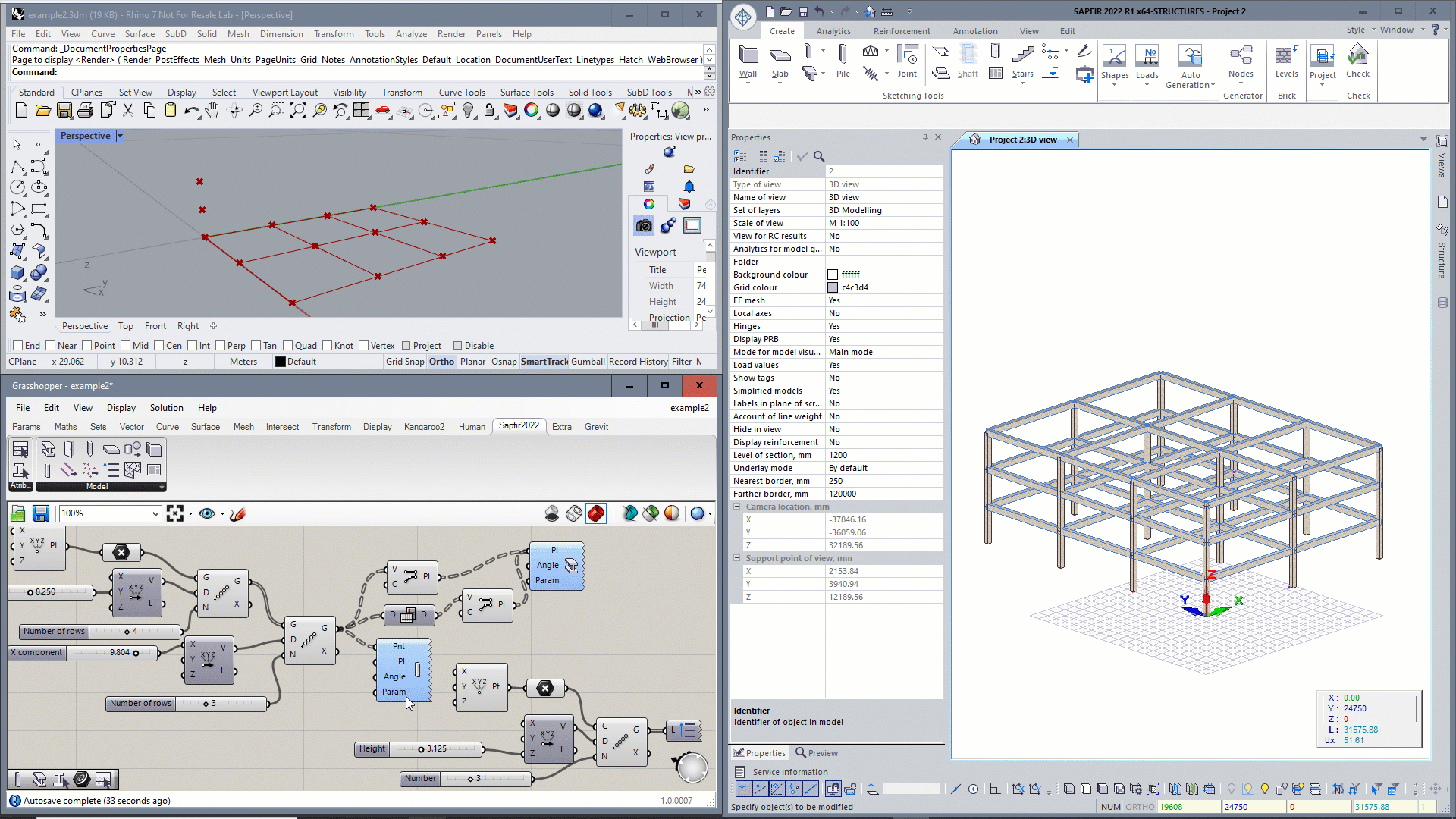Image resolution: width=1456 pixels, height=819 pixels.
Task: Select the Wall sketching tool in SAPFIR
Action: click(748, 61)
